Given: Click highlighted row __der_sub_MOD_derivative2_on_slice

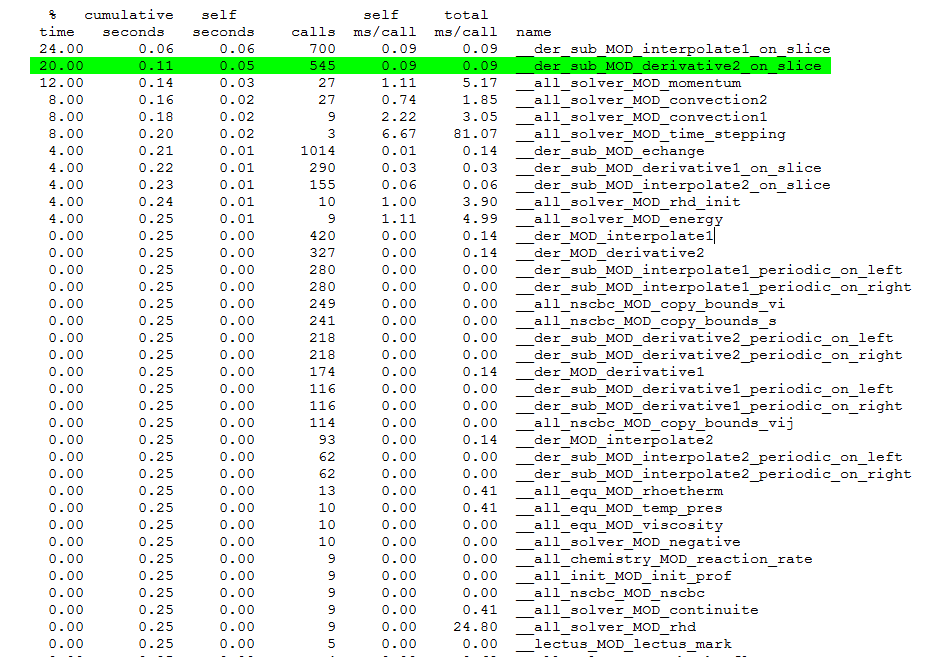Looking at the screenshot, I should [x=430, y=66].
